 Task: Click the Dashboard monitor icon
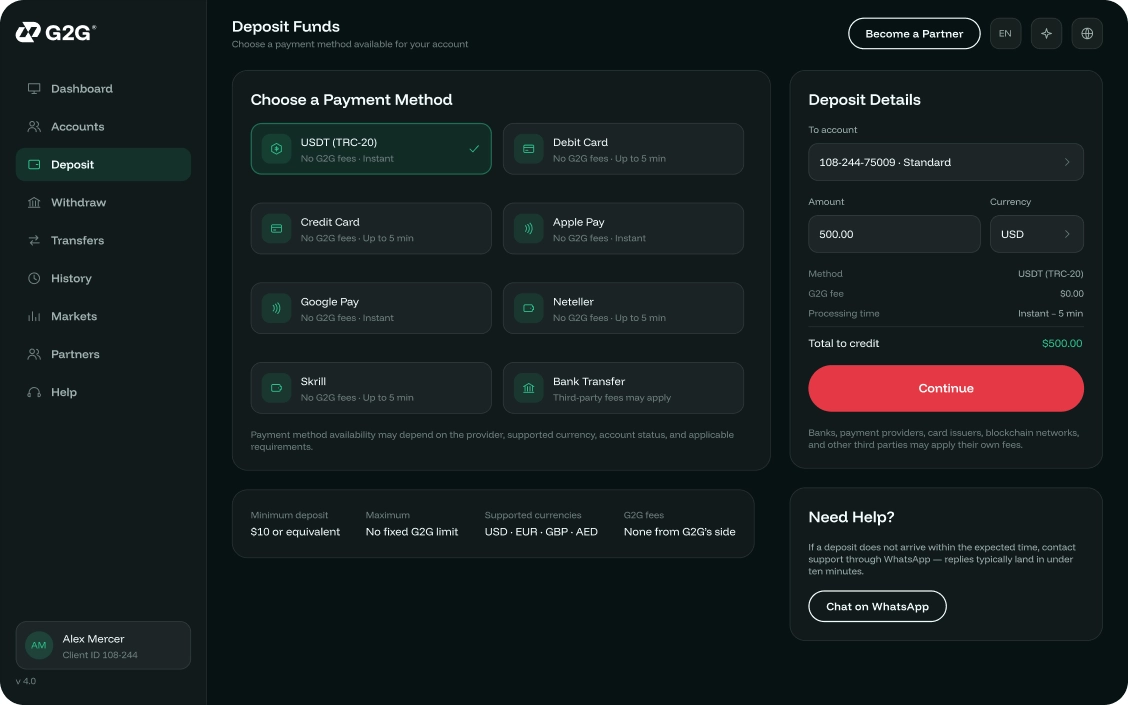click(x=34, y=88)
